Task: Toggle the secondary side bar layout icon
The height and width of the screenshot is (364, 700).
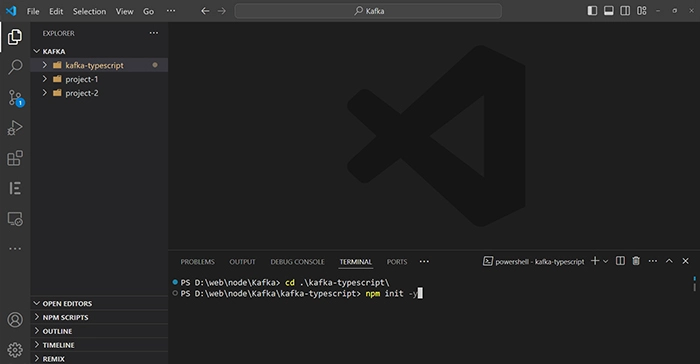Action: (625, 11)
